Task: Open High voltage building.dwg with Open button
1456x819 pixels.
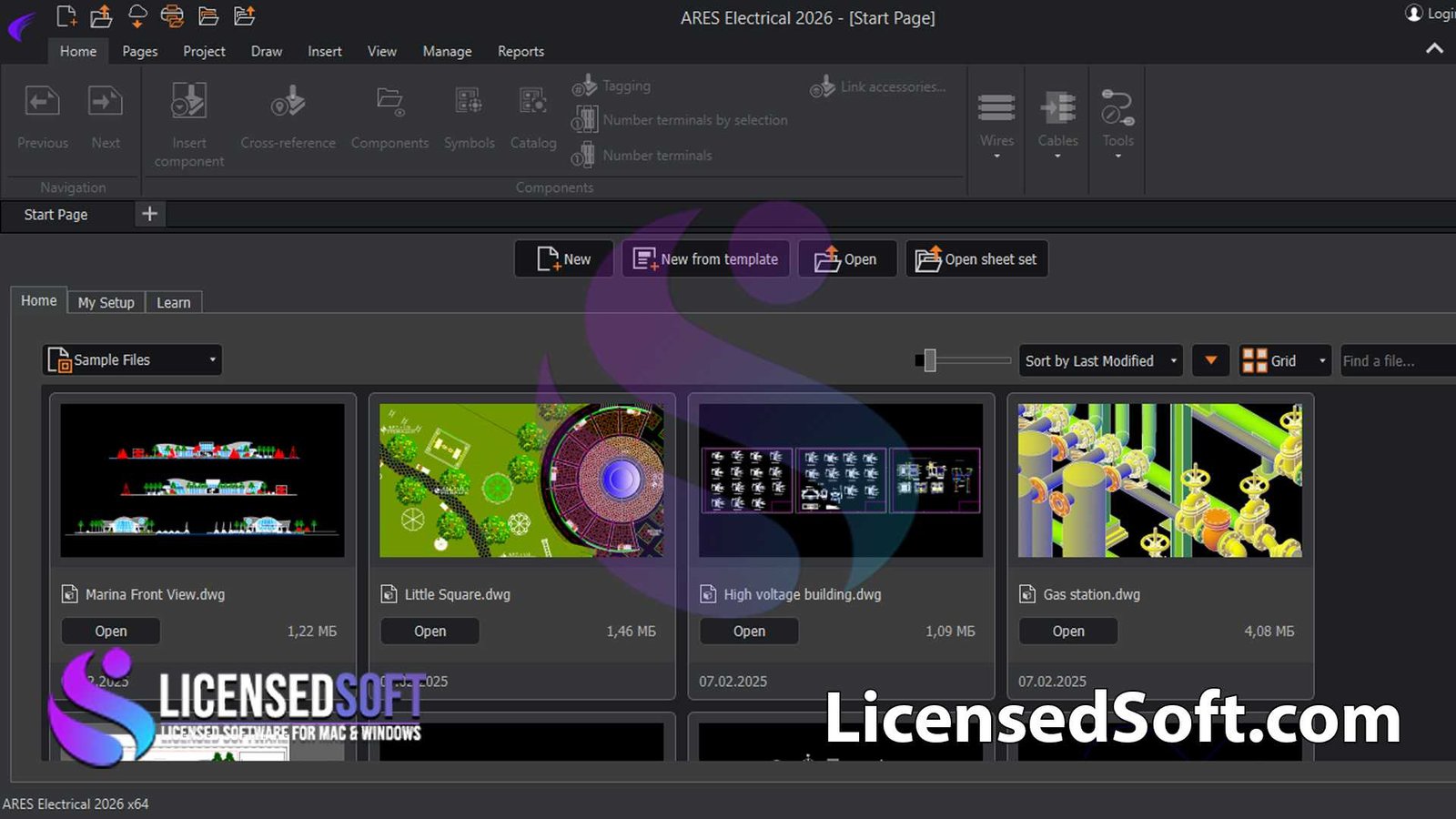Action: [x=749, y=631]
